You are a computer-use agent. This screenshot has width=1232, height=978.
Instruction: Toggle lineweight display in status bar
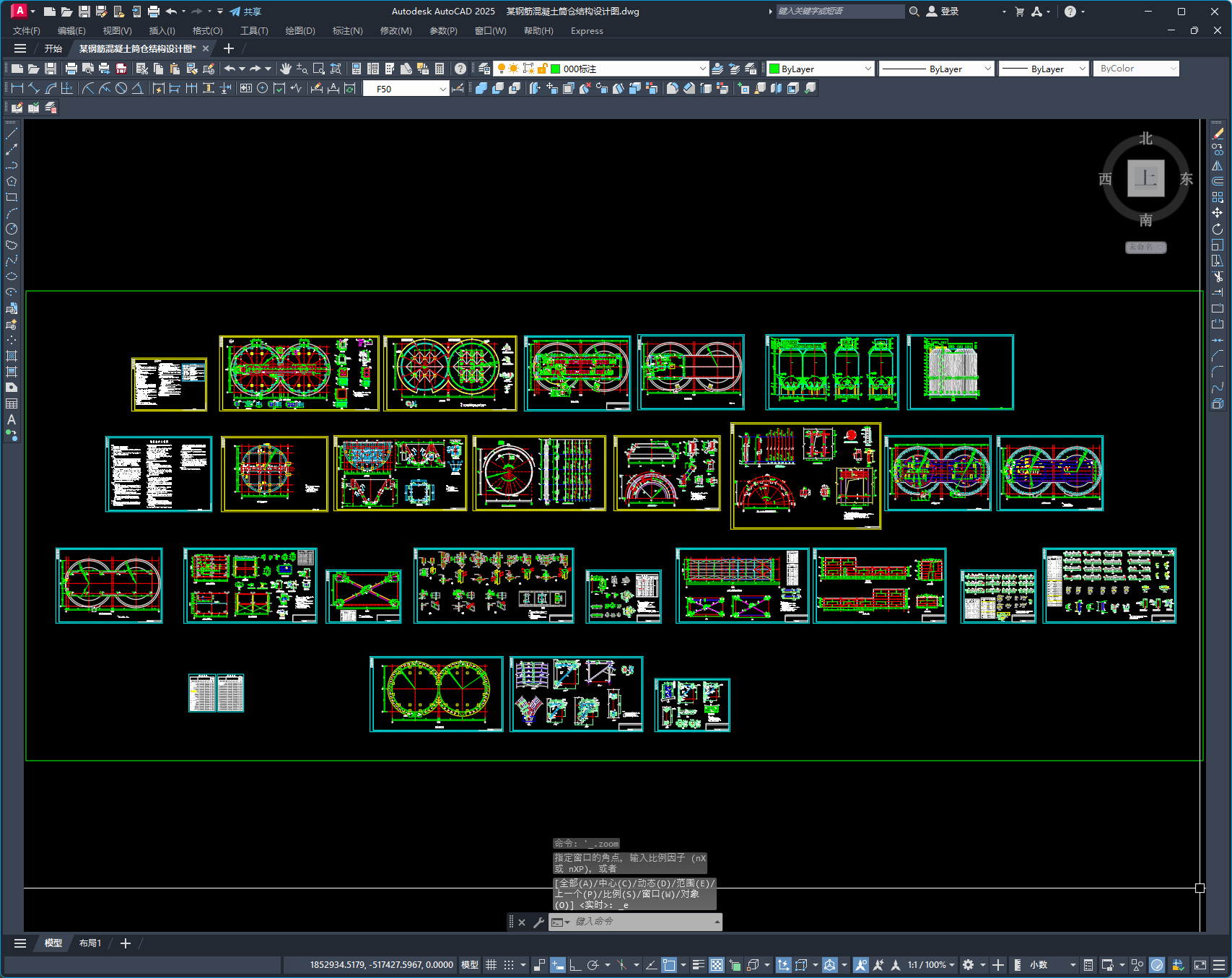[x=699, y=965]
